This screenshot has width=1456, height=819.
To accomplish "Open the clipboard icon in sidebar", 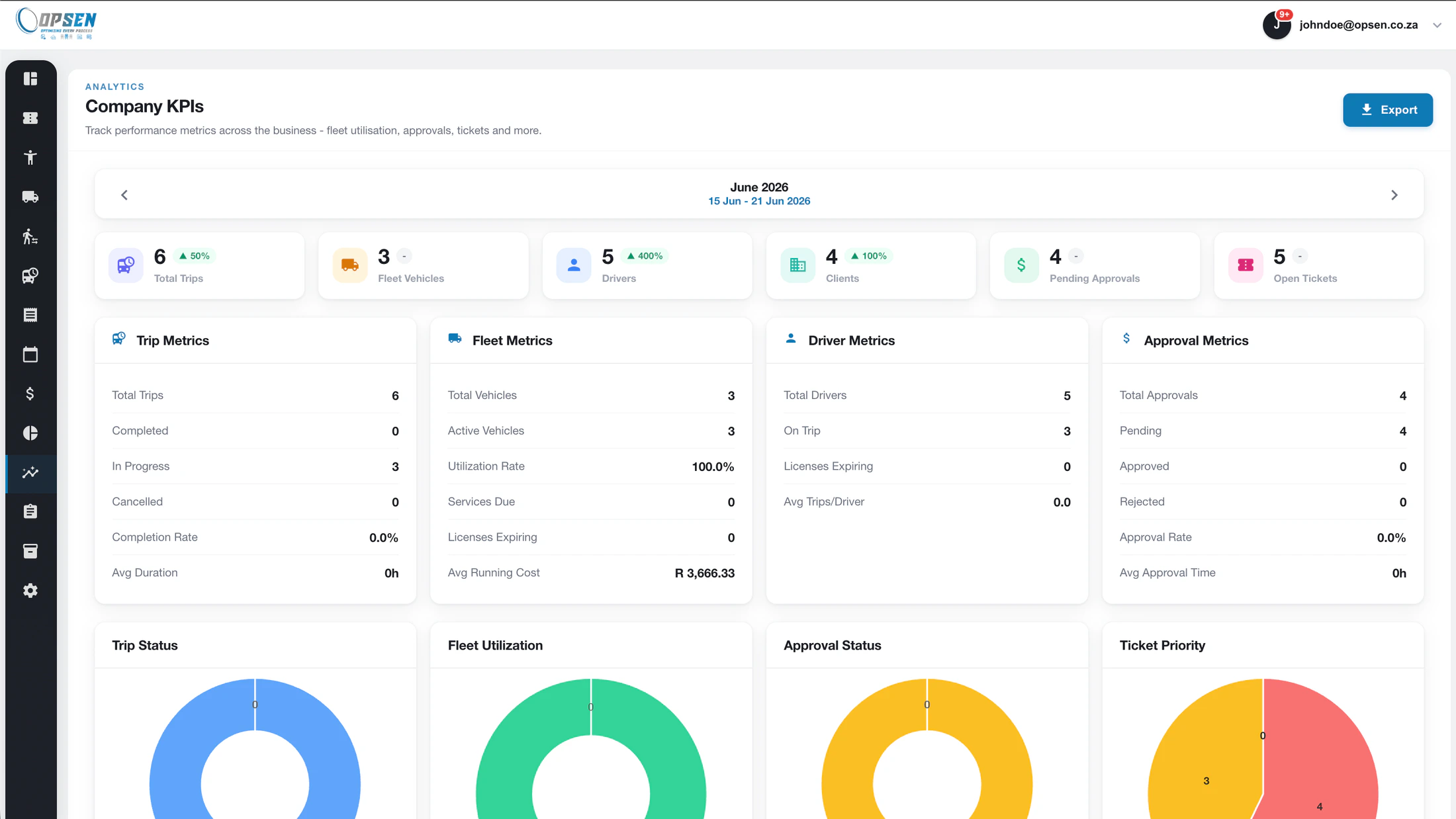I will pos(30,511).
